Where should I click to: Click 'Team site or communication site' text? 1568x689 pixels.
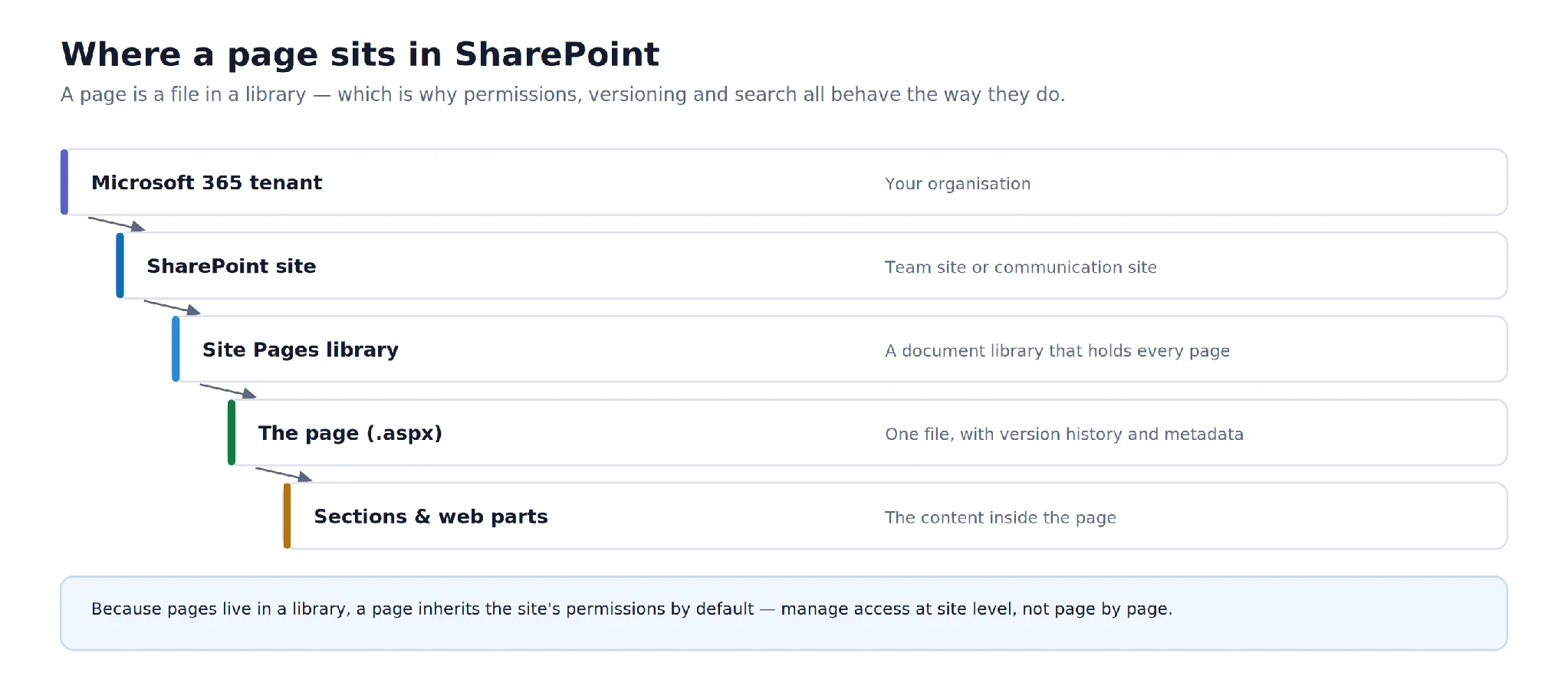click(x=1021, y=267)
